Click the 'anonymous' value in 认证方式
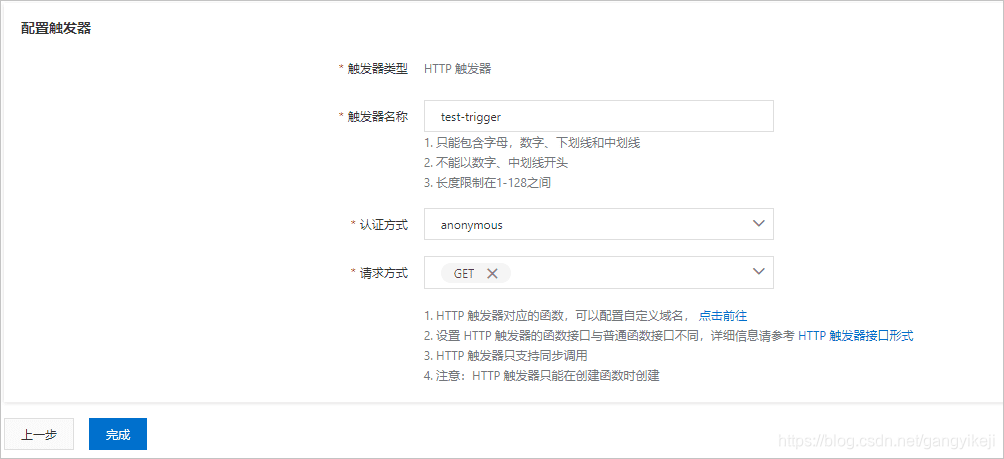Image resolution: width=1004 pixels, height=459 pixels. coord(471,225)
